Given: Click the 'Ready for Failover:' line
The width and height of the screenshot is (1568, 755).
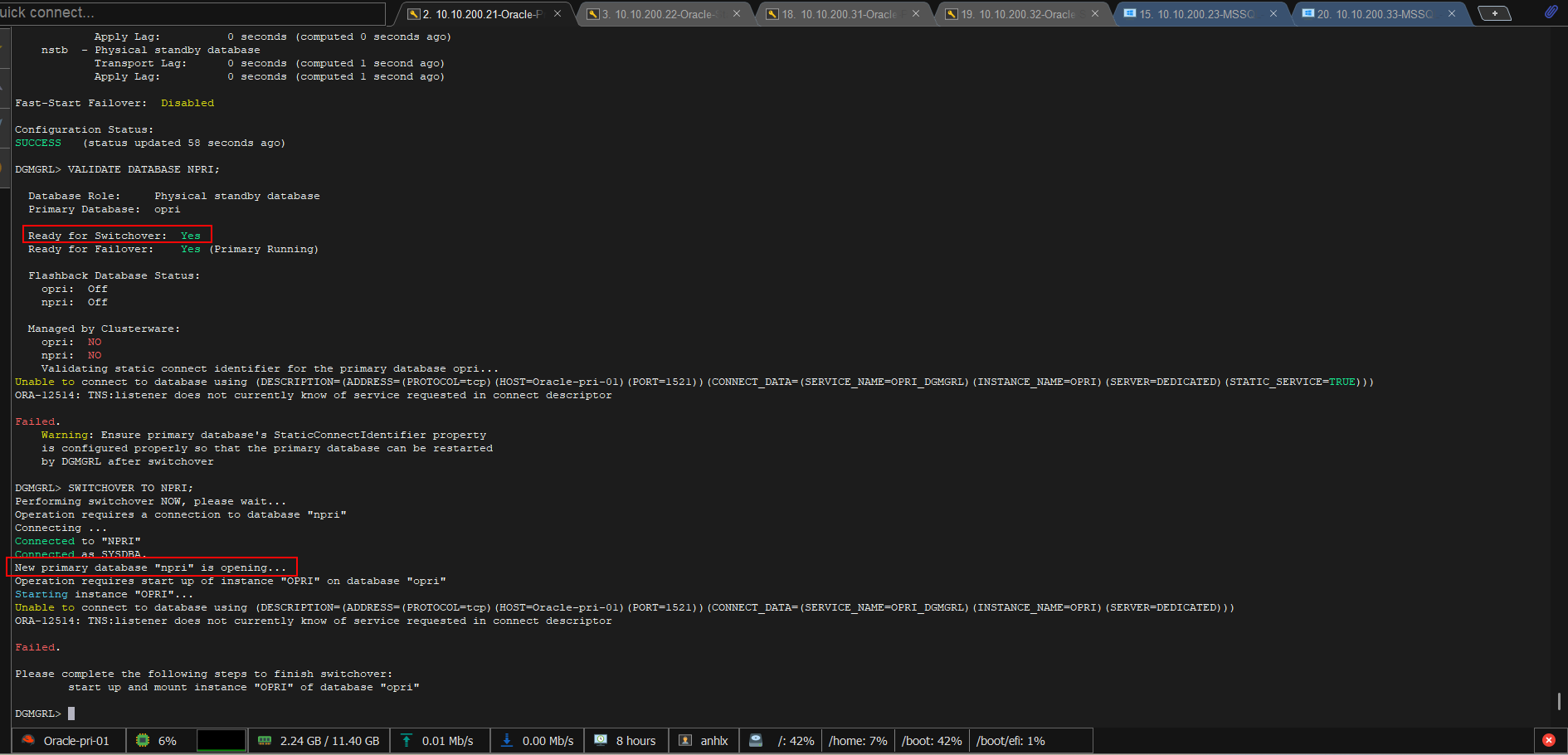Looking at the screenshot, I should point(173,249).
